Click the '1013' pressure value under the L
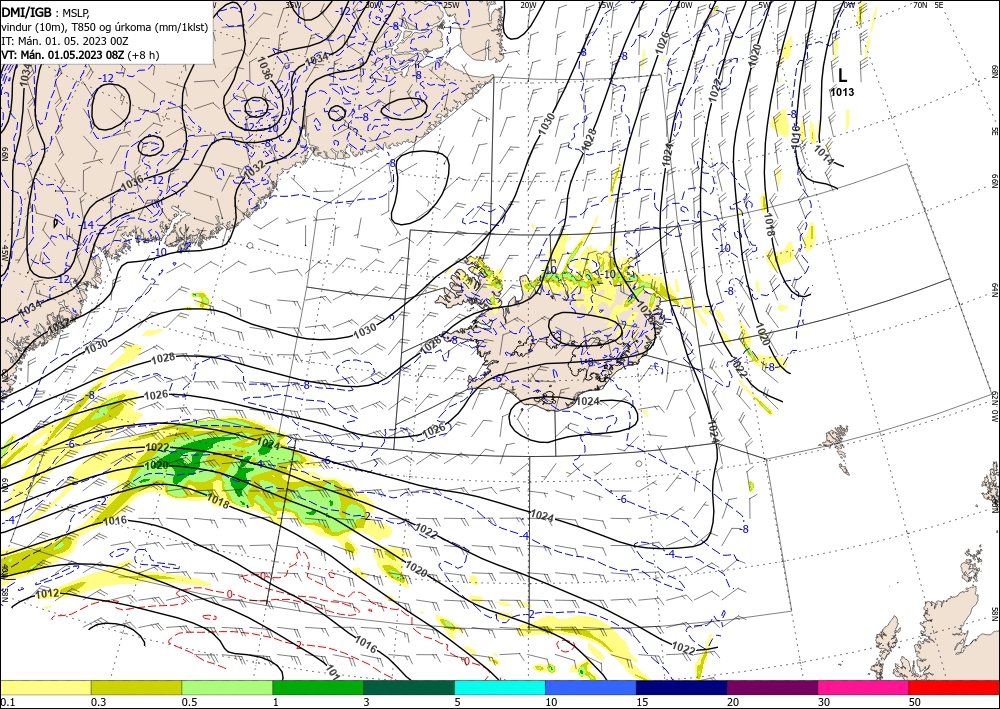This screenshot has height=709, width=1000. [842, 92]
